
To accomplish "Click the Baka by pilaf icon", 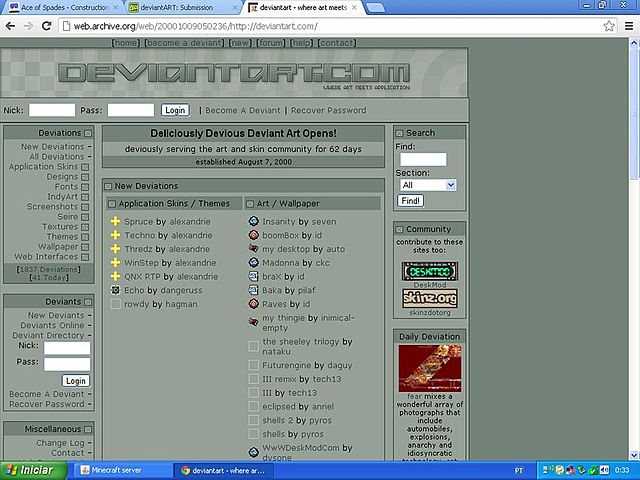I will coord(253,290).
